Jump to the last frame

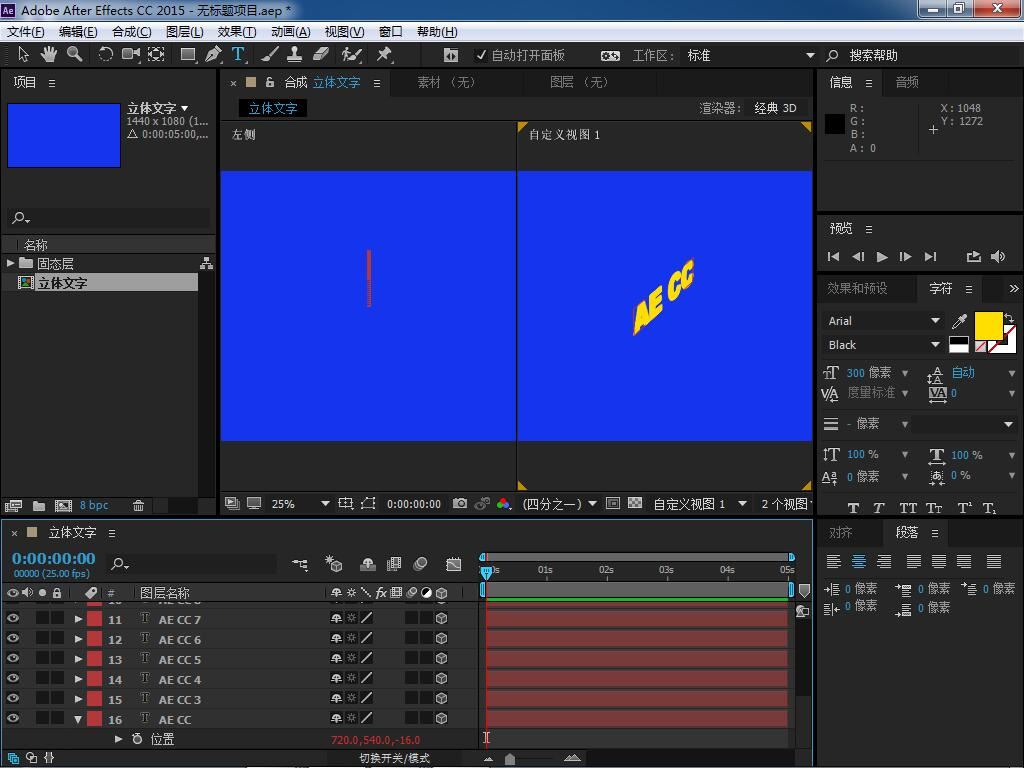(x=931, y=257)
